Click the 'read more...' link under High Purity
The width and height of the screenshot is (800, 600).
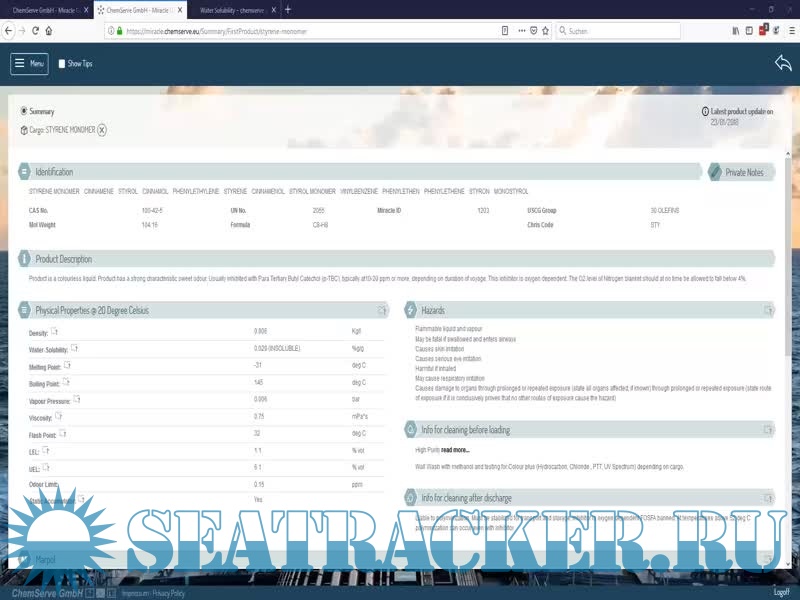455,450
